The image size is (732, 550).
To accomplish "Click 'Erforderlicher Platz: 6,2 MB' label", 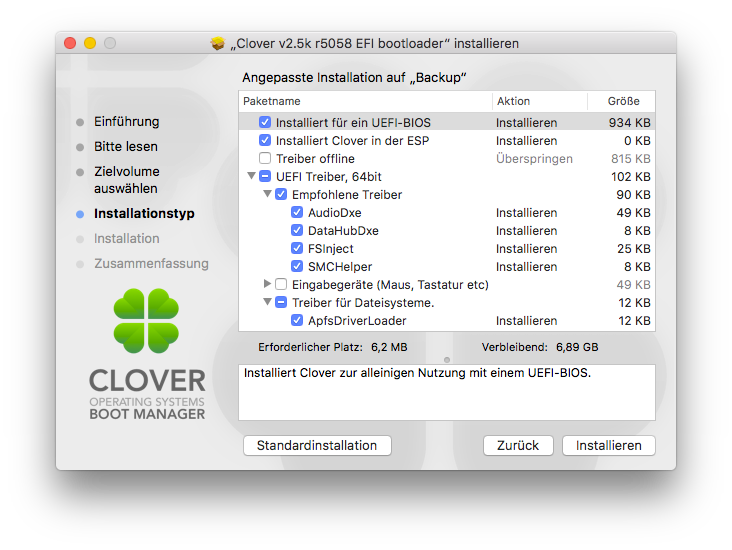I will click(x=333, y=347).
